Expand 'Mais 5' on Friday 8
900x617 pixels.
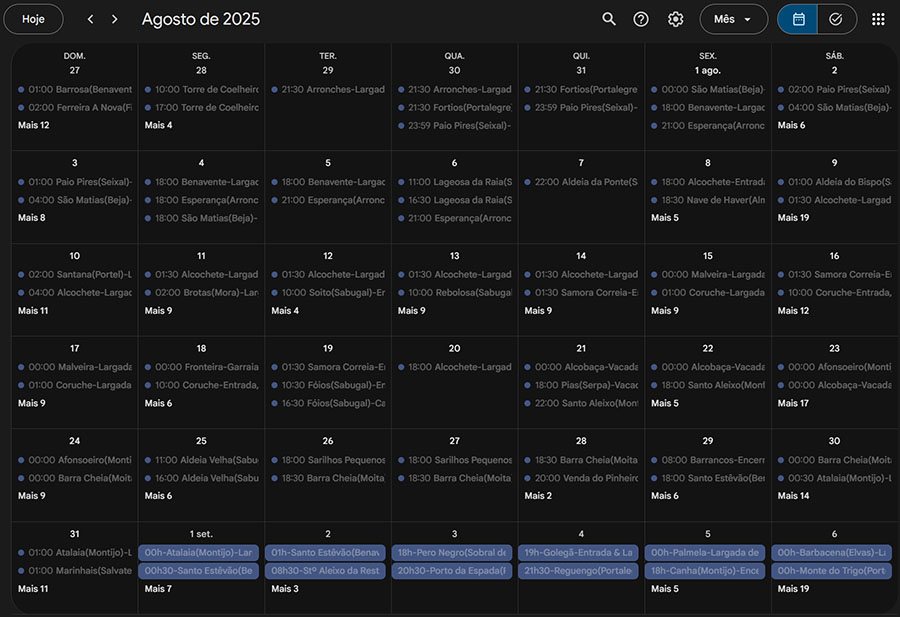pos(665,218)
